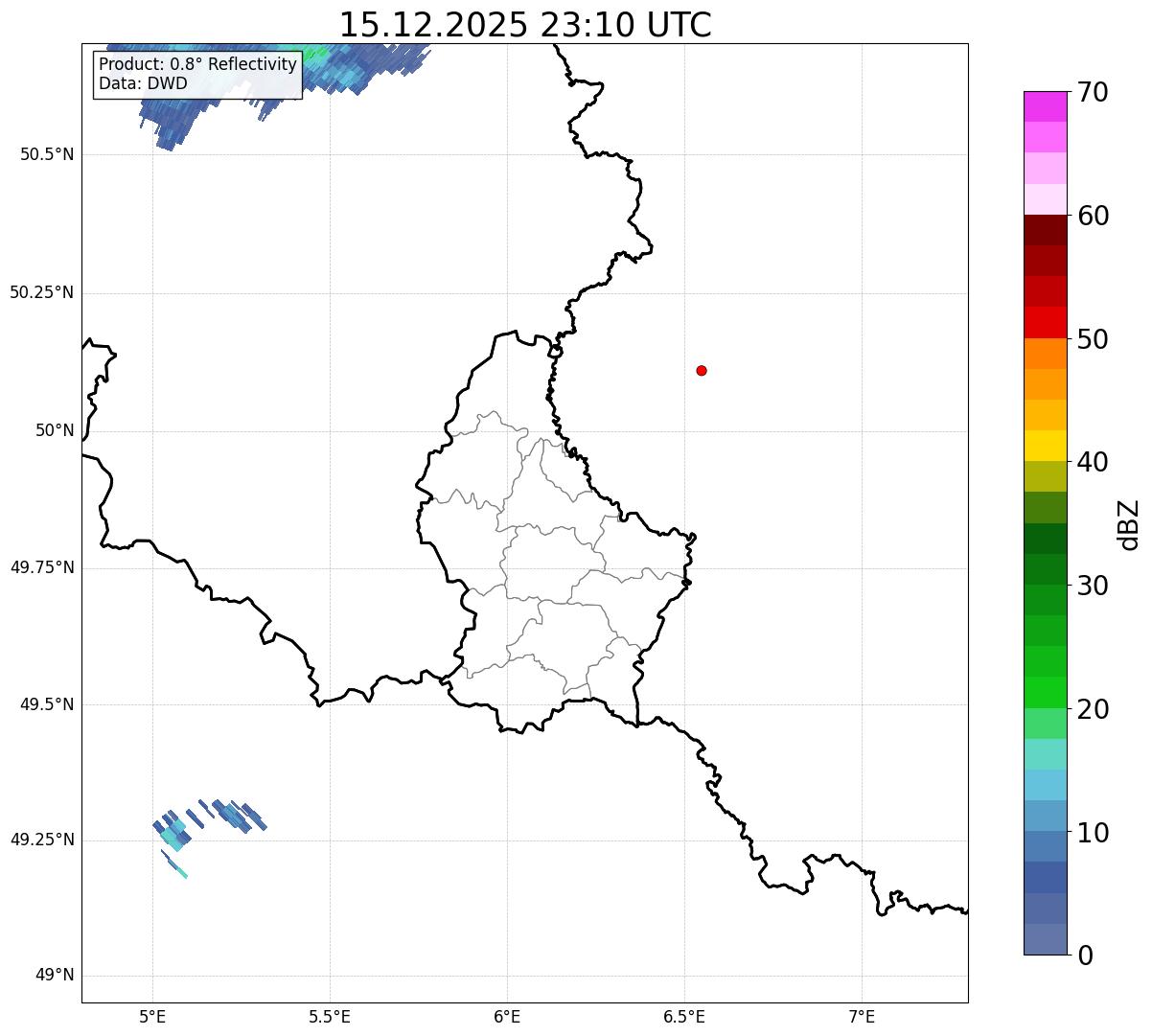This screenshot has height=1036, width=1152.
Task: Click the 'dBZ' colorbar axis label
Action: 1129,524
